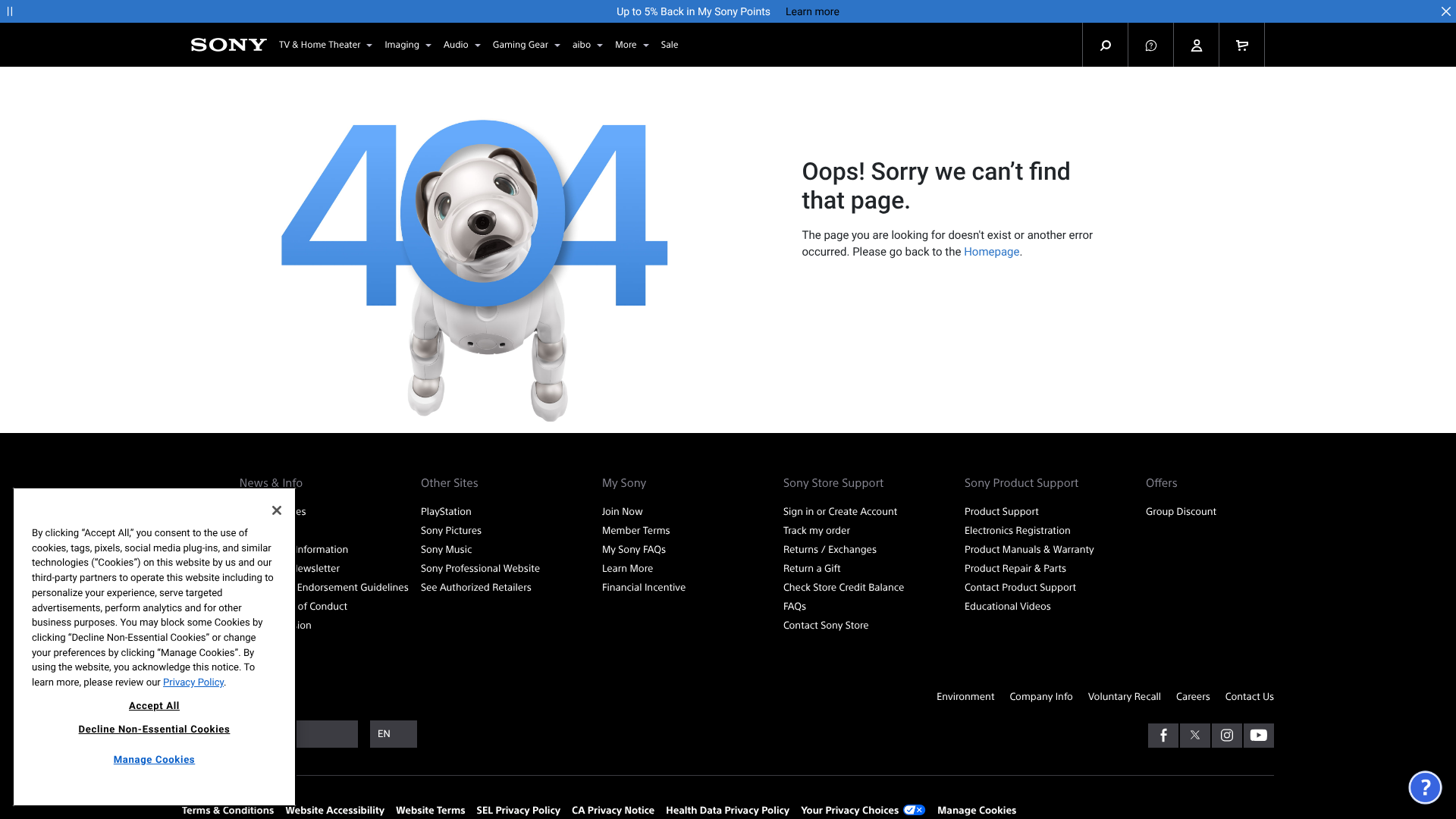Click the Homepage link in error message
1456x819 pixels.
coord(991,252)
